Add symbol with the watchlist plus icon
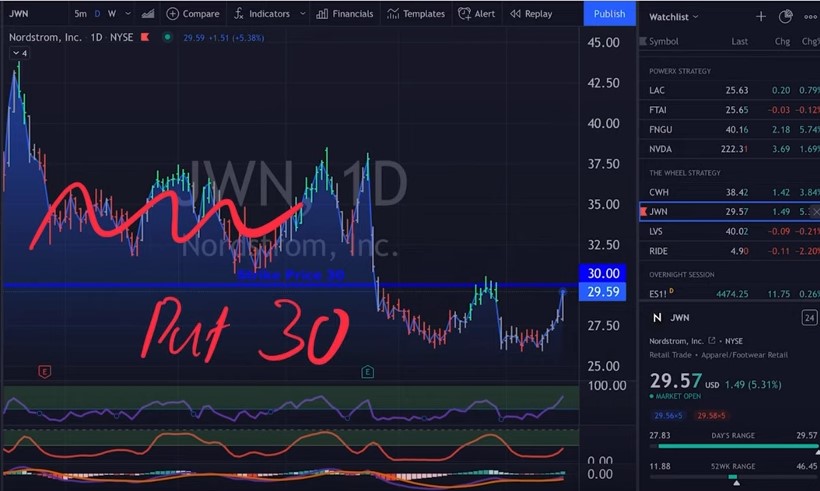Viewport: 820px width, 491px height. click(761, 17)
